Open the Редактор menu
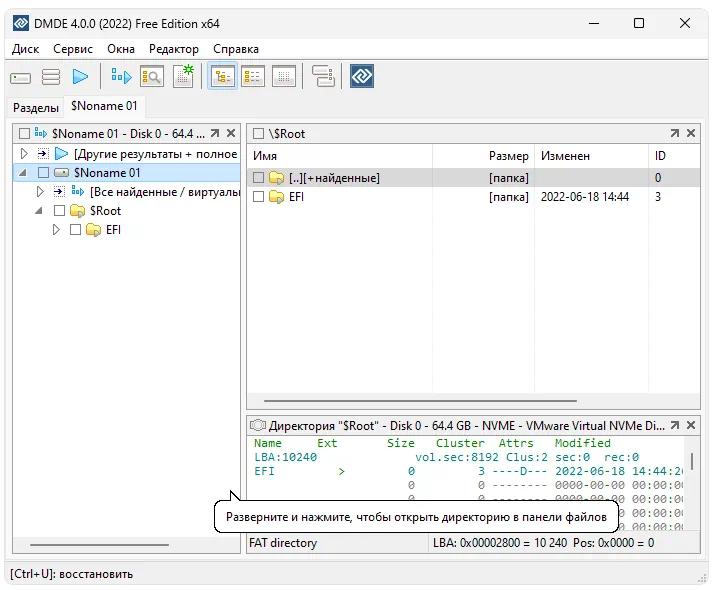Image resolution: width=716 pixels, height=590 pixels. pos(174,49)
